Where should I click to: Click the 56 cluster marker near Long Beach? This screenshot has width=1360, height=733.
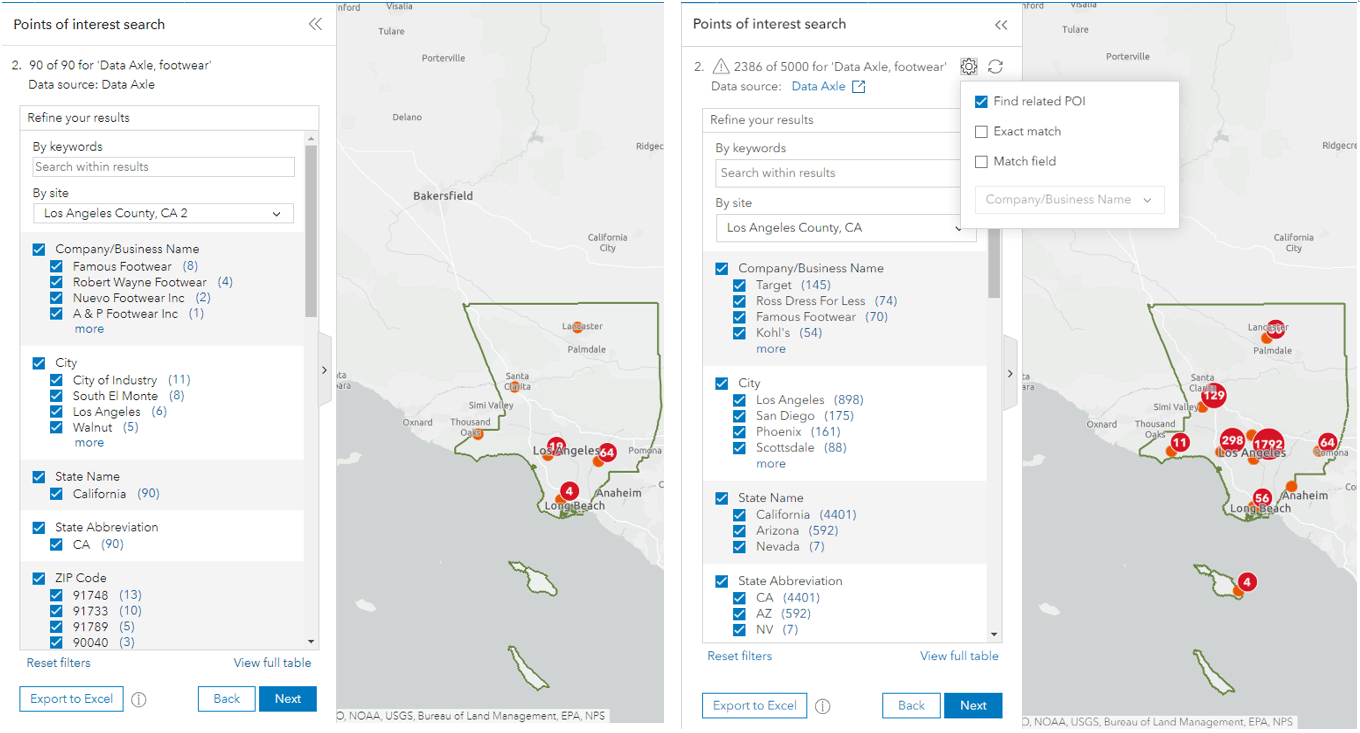[x=1262, y=498]
